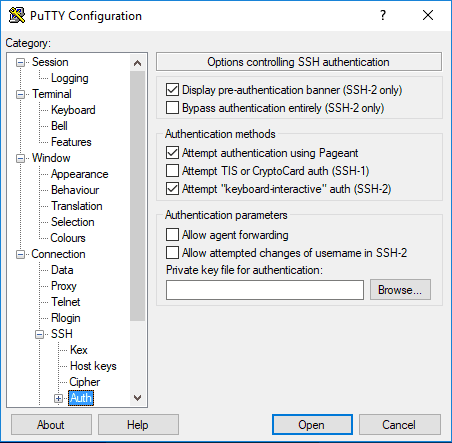Toggle Allow agent forwarding checkbox
Viewport: 452px width, 443px height.
pos(172,234)
